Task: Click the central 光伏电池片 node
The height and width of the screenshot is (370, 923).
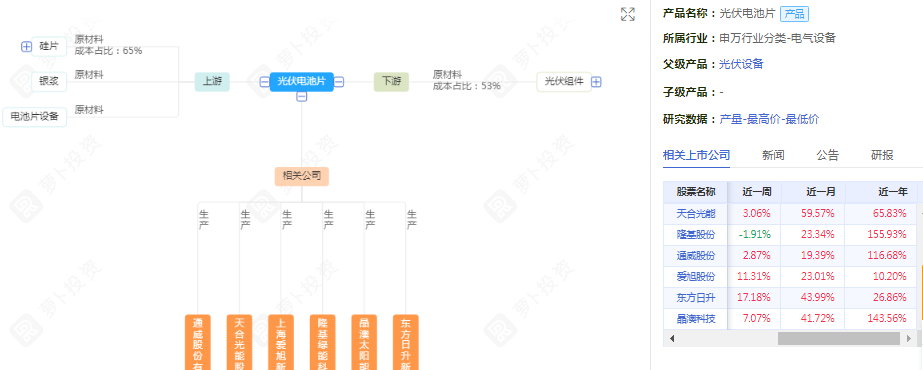Action: 301,82
